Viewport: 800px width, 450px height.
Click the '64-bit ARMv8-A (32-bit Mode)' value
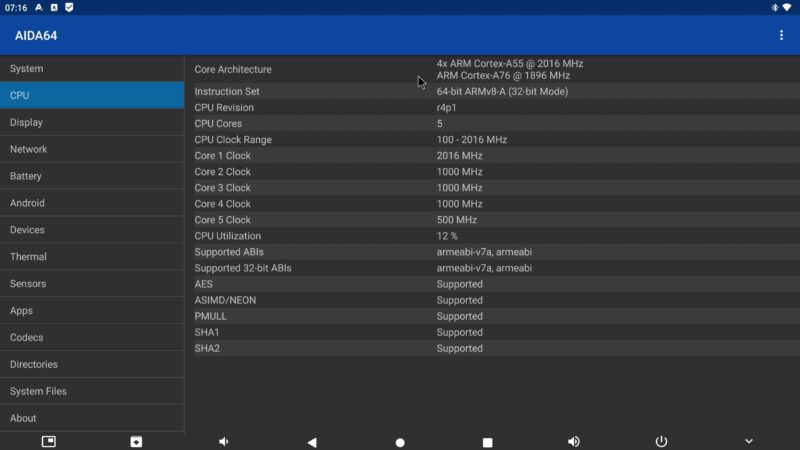pos(502,91)
